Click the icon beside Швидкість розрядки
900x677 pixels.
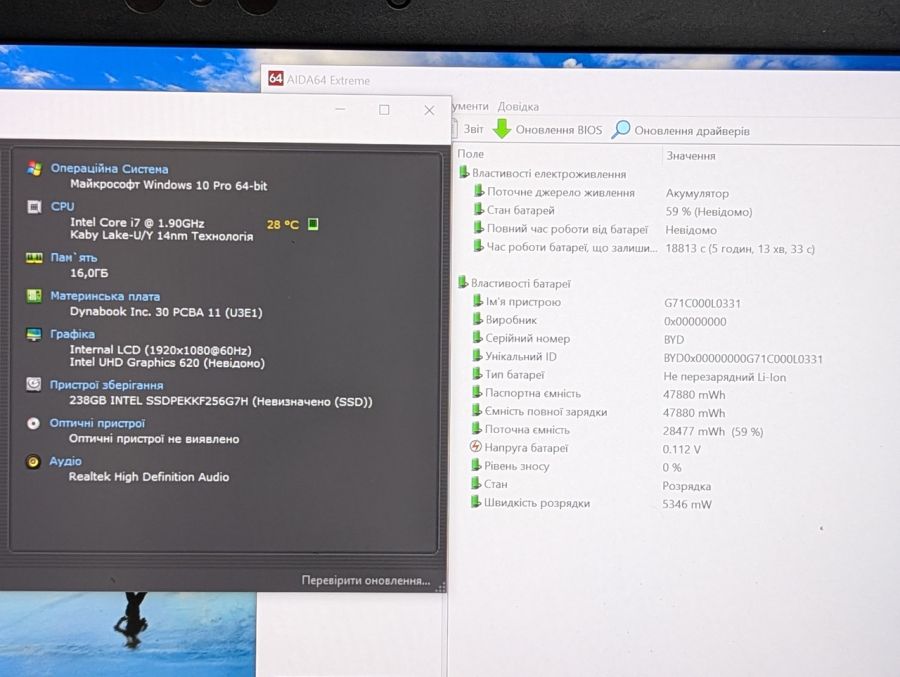[475, 502]
